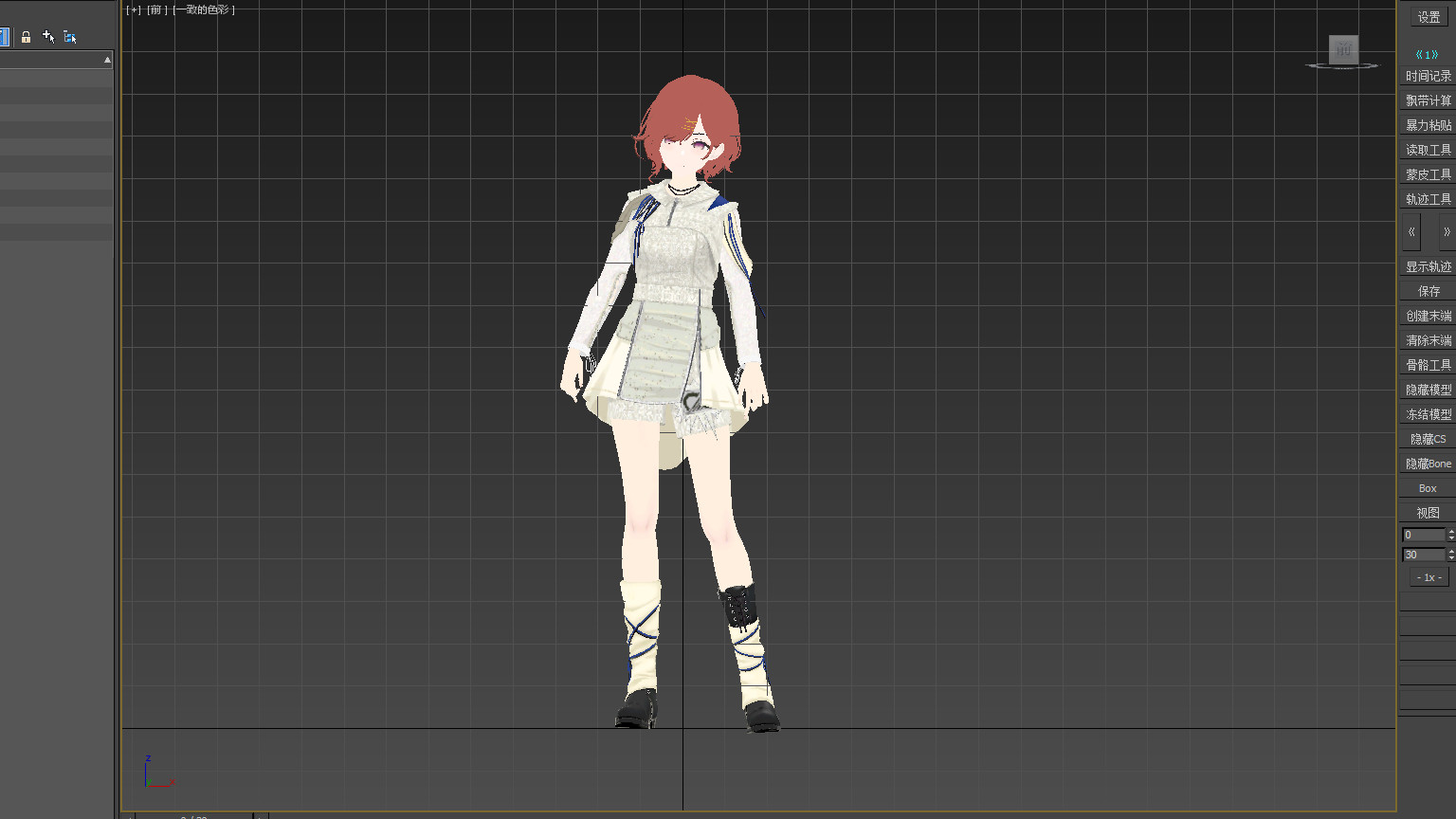Open the [一致的色彩] shading menu

click(x=204, y=9)
